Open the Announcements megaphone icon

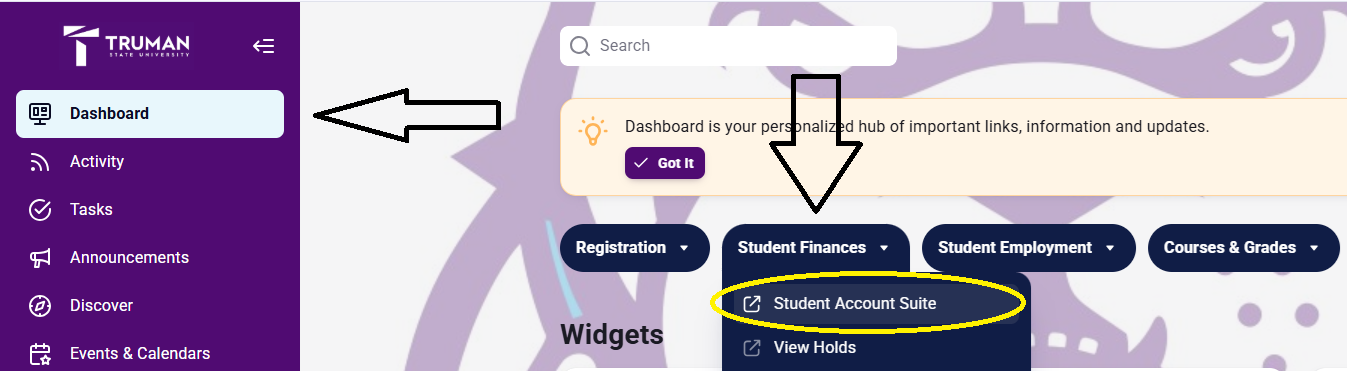pyautogui.click(x=40, y=258)
